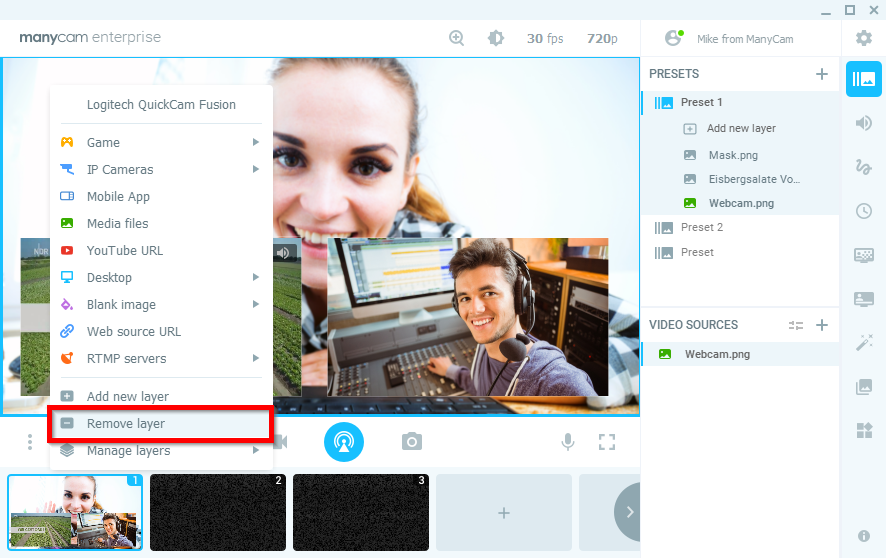Click Remove layer in context menu

click(x=161, y=424)
